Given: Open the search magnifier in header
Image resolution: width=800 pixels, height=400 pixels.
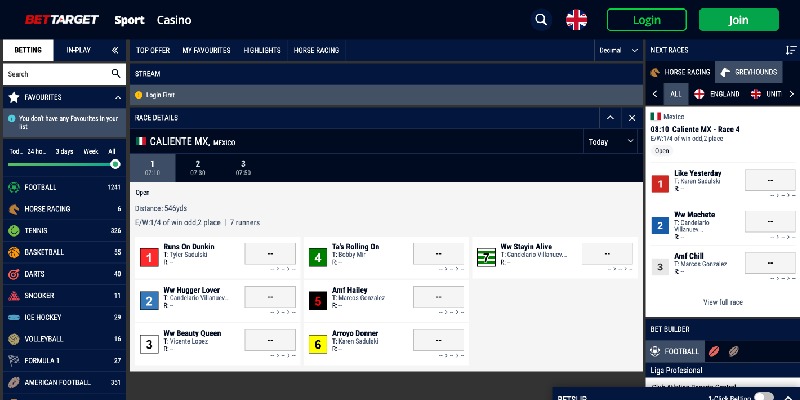Looking at the screenshot, I should (x=541, y=20).
